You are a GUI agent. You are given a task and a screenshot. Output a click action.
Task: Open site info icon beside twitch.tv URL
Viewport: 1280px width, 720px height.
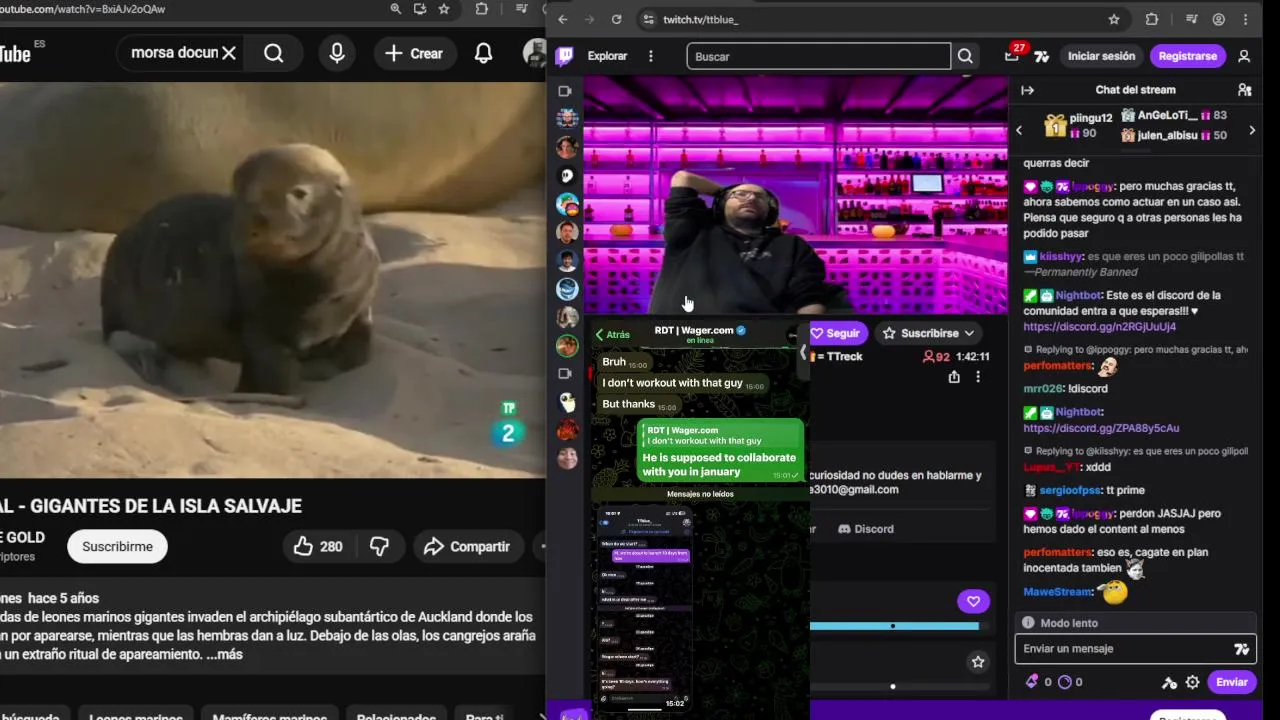click(648, 19)
